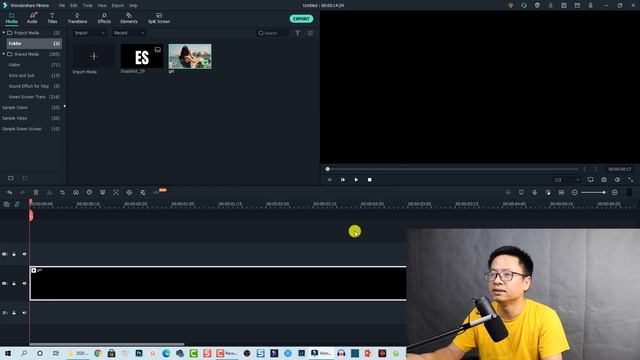The width and height of the screenshot is (640, 360).
Task: Click the preview playback progress slider
Action: (x=452, y=169)
